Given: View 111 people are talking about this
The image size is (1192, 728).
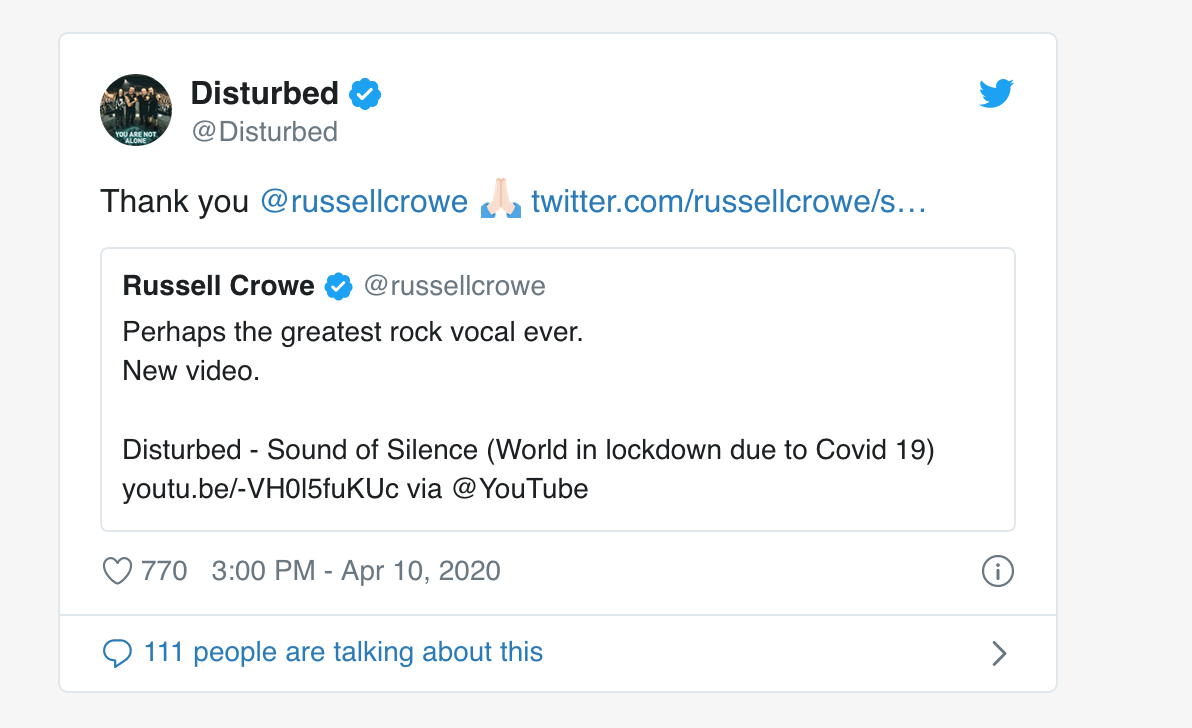Looking at the screenshot, I should pos(343,652).
